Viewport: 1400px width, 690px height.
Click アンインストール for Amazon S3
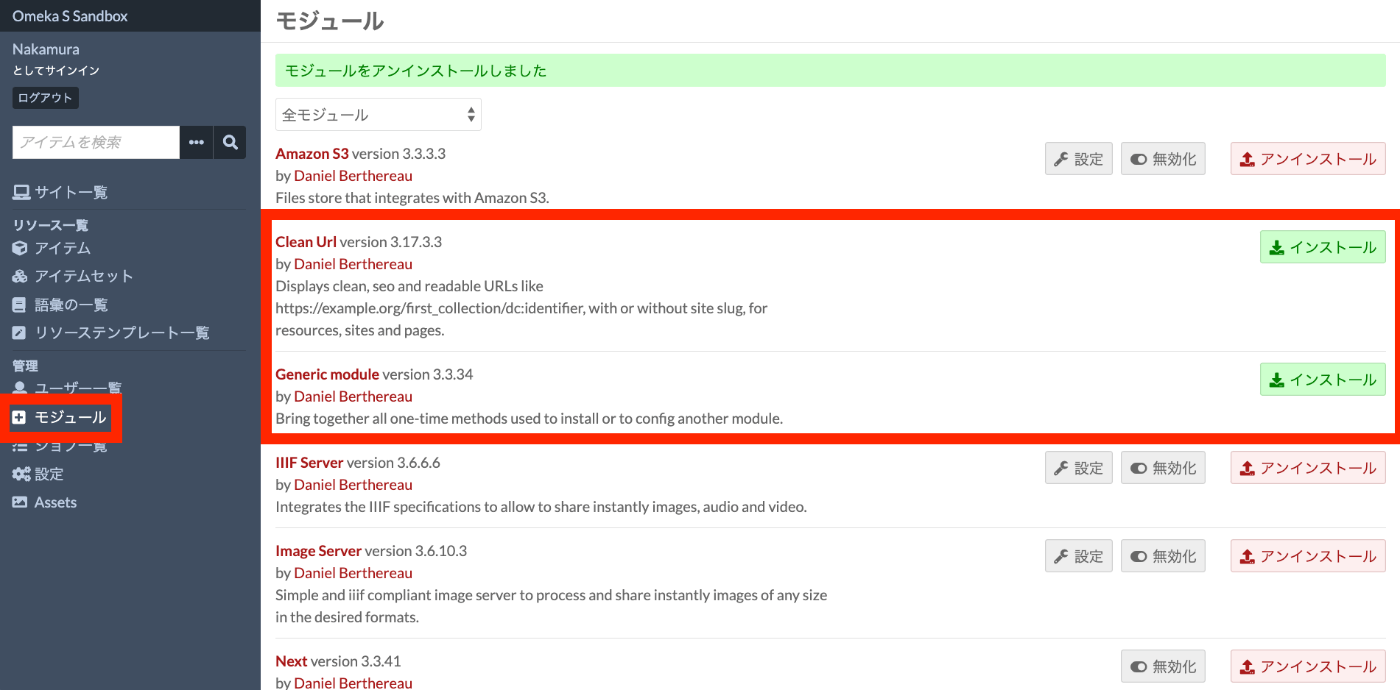pos(1308,159)
